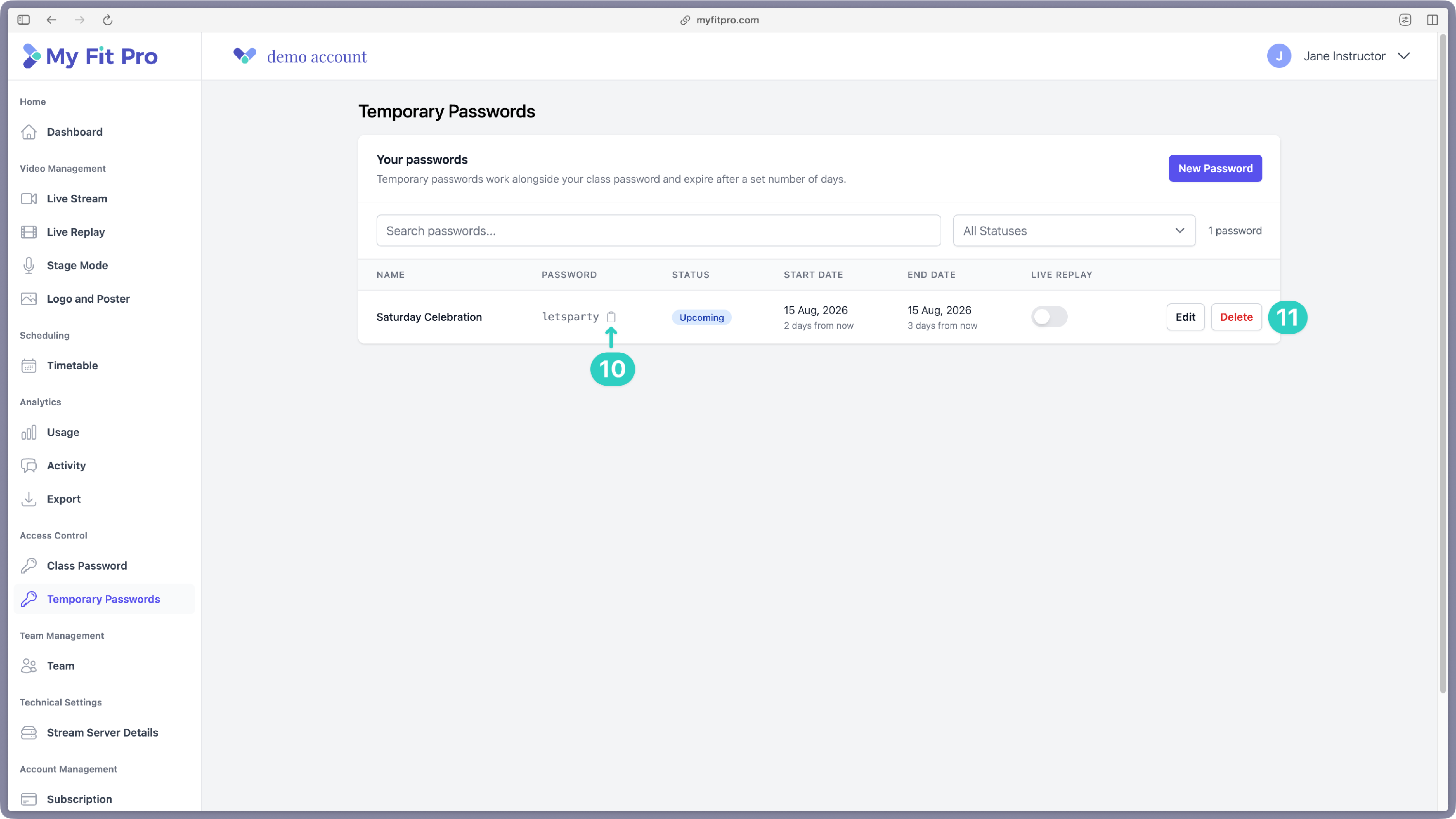Click the browser reload icon

tap(107, 20)
